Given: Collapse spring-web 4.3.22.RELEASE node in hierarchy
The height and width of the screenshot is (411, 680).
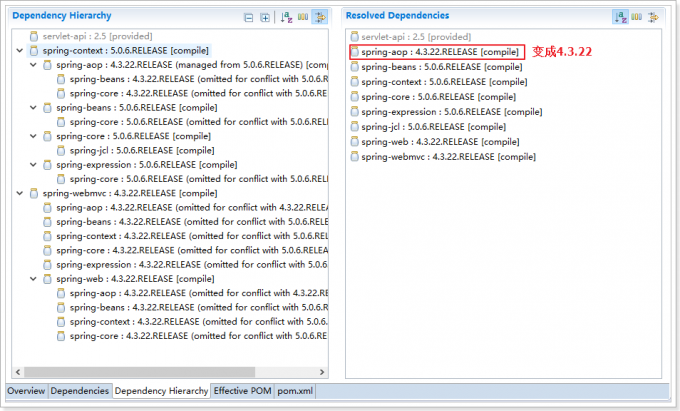Looking at the screenshot, I should [x=35, y=279].
